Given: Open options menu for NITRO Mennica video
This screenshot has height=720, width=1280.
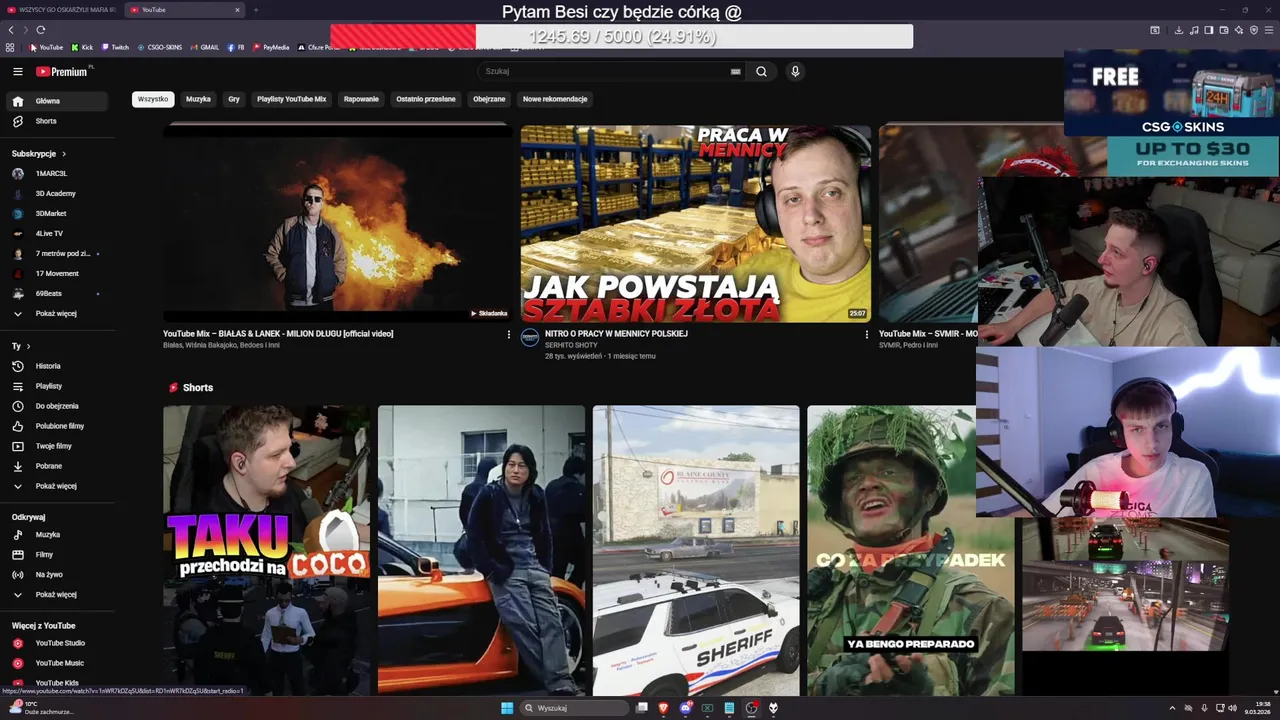Looking at the screenshot, I should [x=866, y=335].
